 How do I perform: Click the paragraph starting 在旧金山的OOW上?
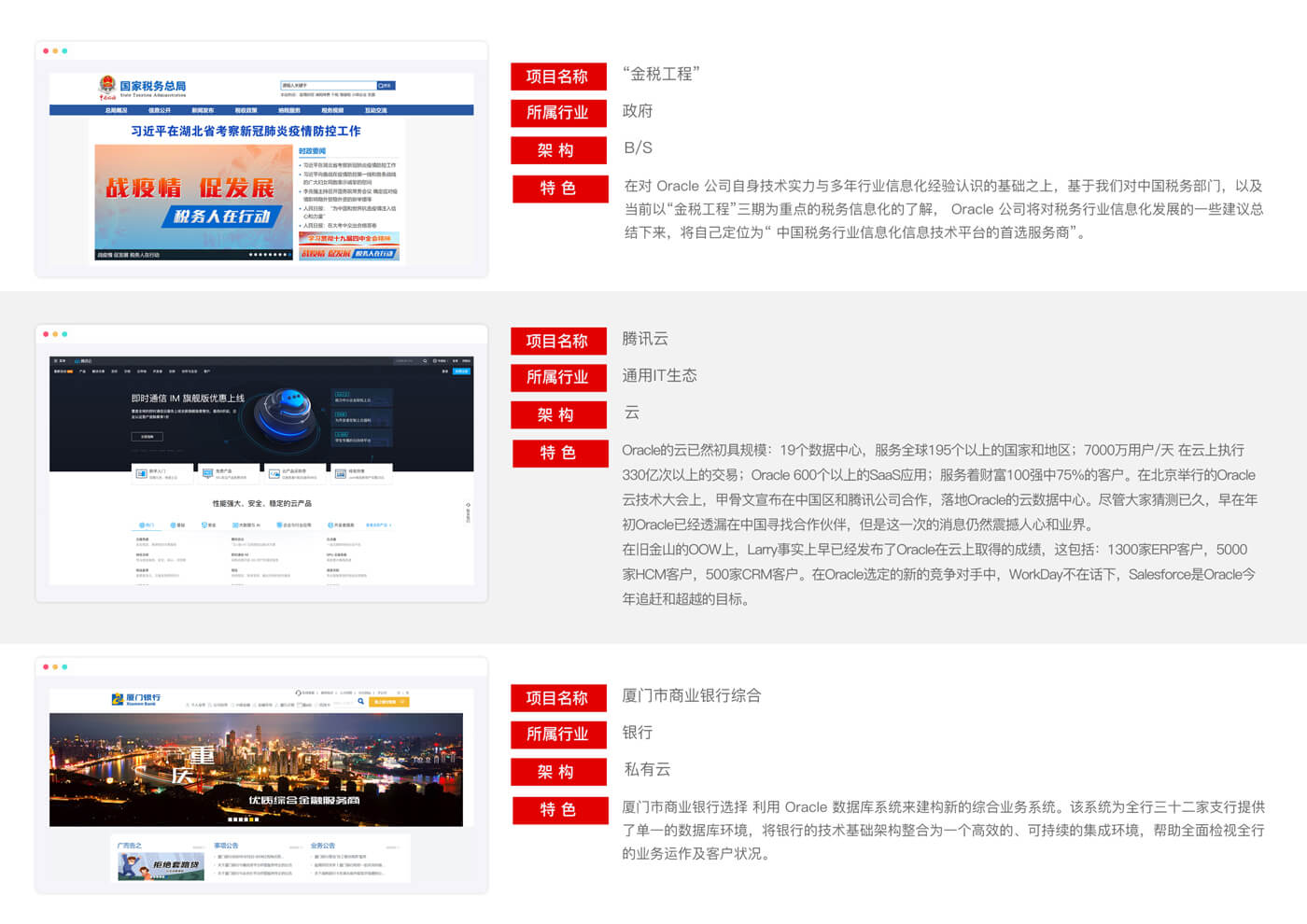pyautogui.click(x=939, y=574)
